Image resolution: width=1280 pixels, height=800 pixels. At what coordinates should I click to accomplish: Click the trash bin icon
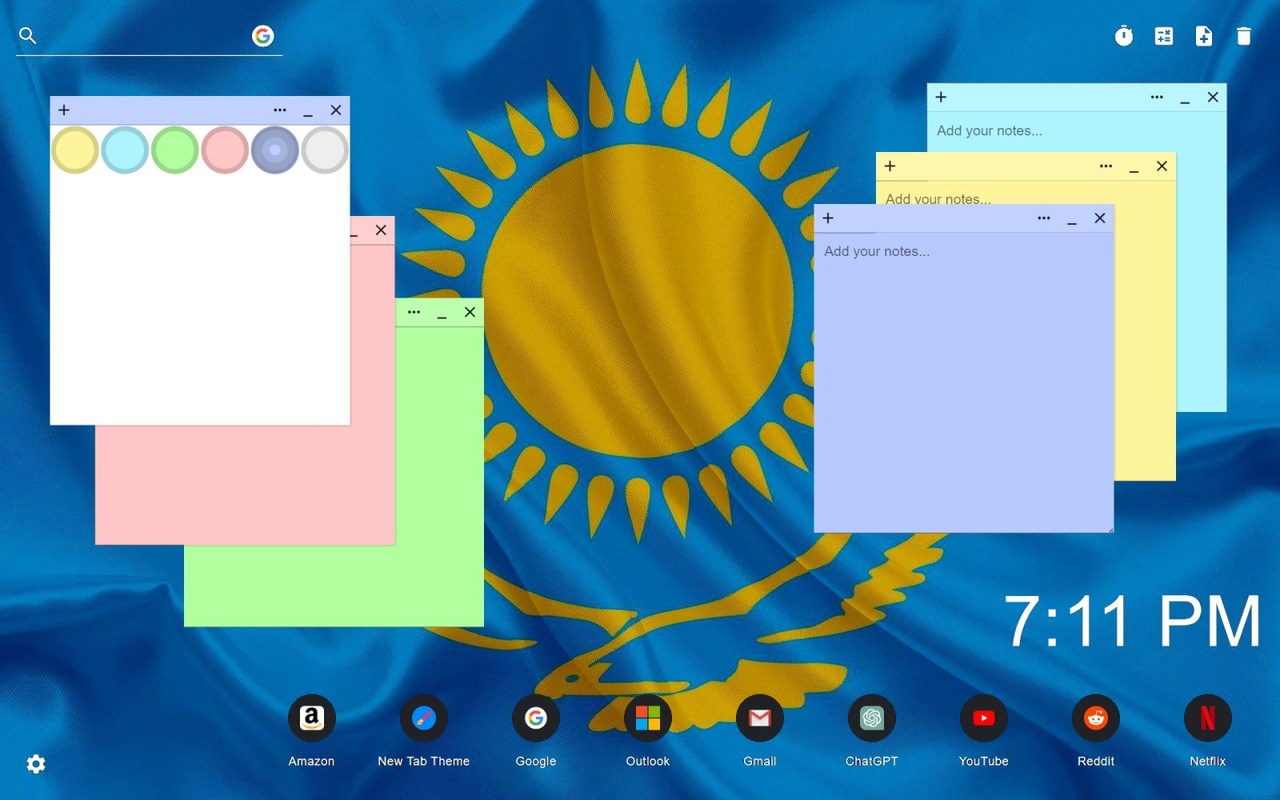[x=1244, y=36]
